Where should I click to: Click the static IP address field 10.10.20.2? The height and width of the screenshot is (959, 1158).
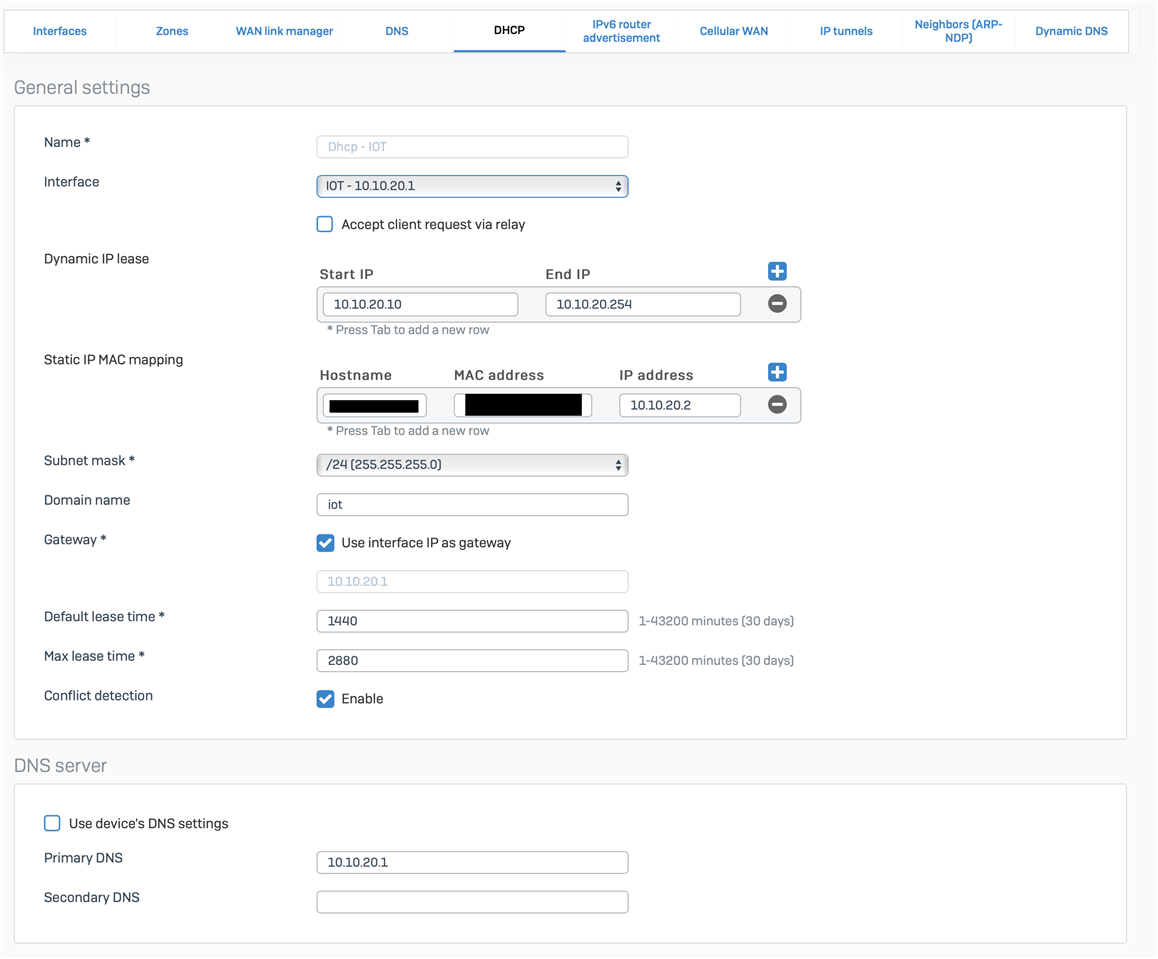680,405
